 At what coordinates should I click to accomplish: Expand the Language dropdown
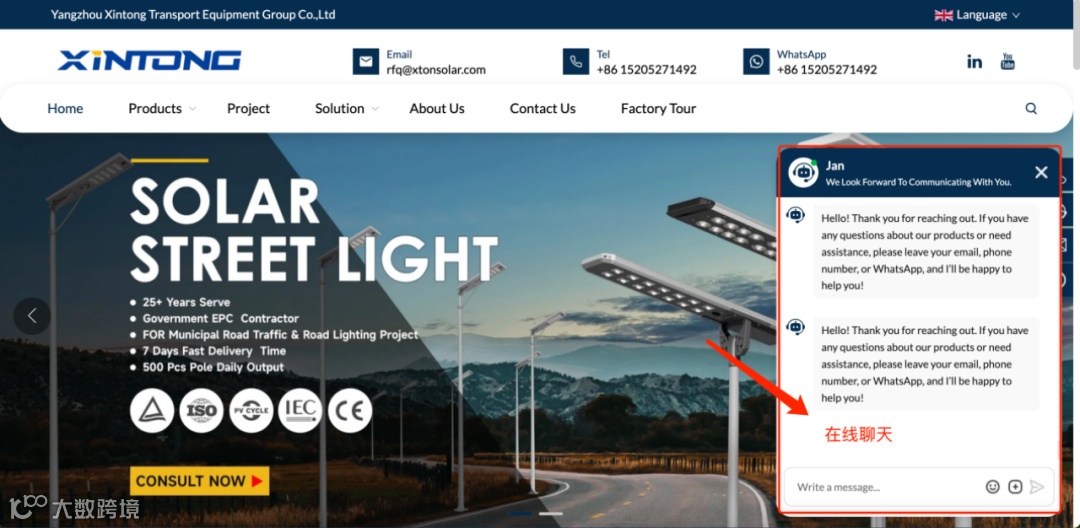pos(977,14)
